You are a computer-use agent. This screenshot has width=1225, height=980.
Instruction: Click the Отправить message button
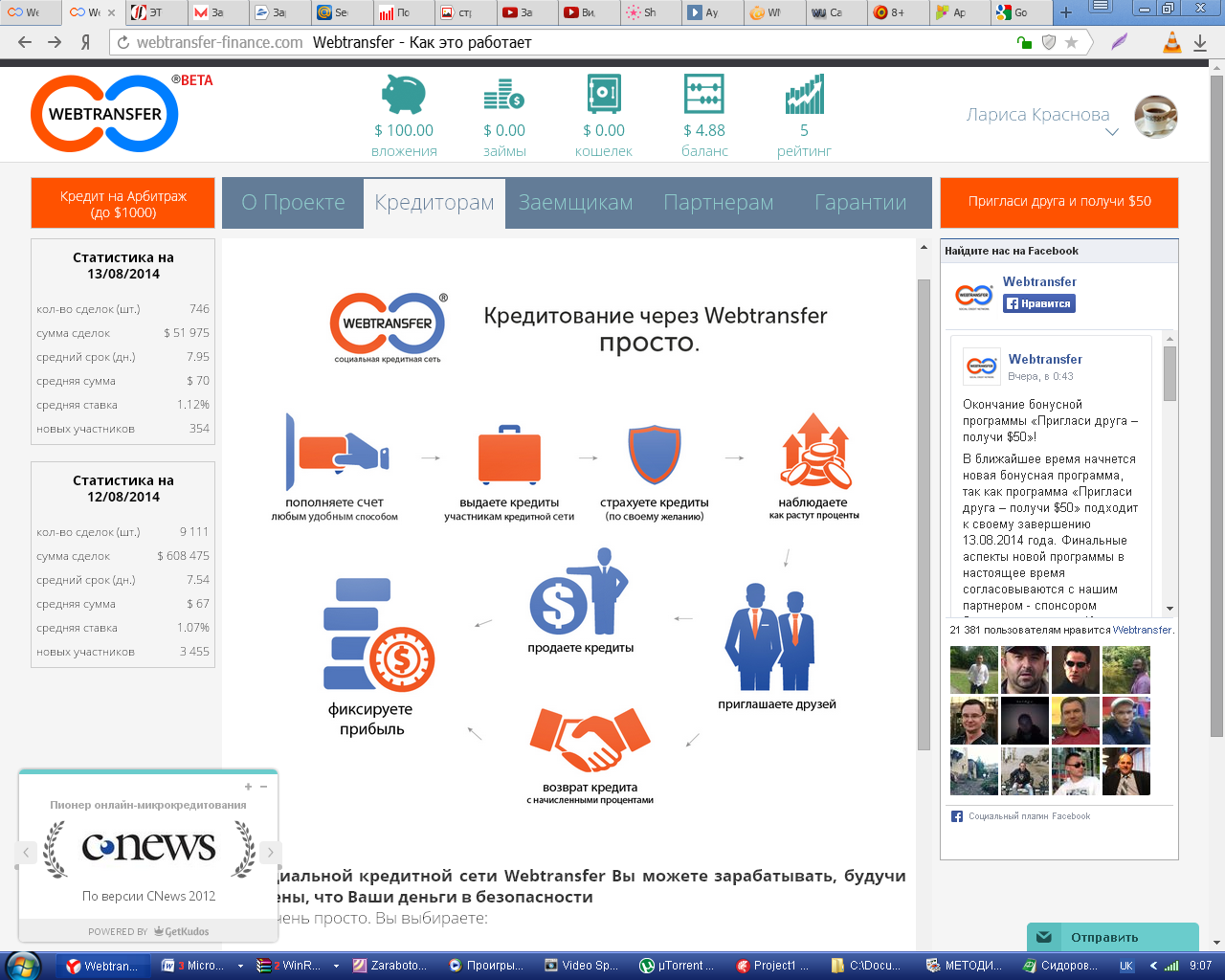click(1113, 937)
